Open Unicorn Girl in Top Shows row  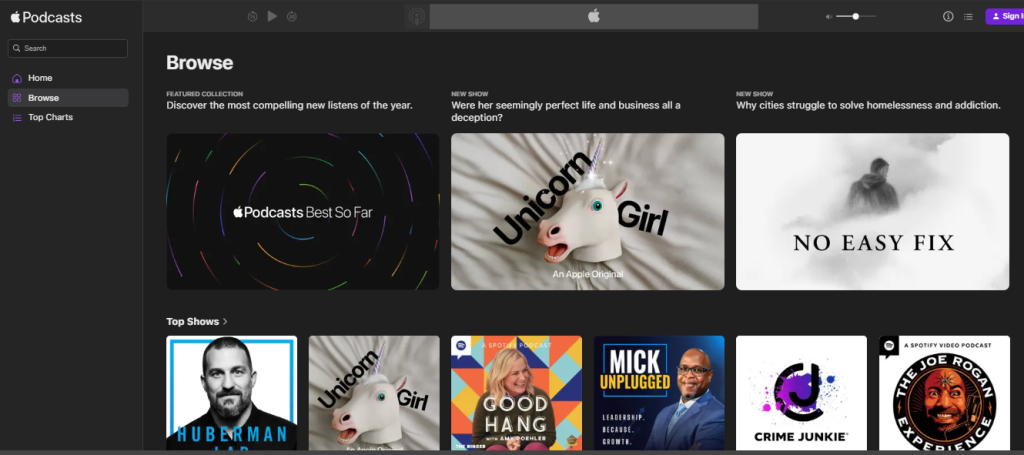coord(374,392)
